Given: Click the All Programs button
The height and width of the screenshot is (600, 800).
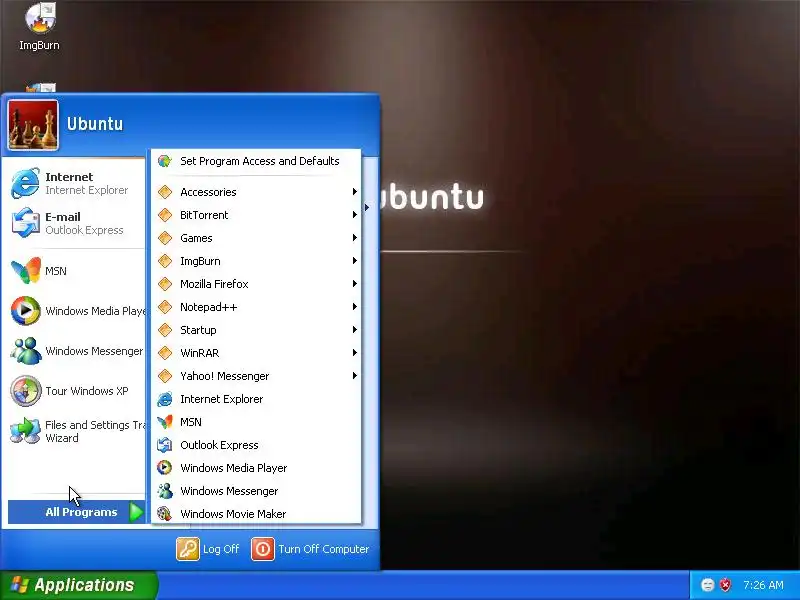Looking at the screenshot, I should point(77,512).
